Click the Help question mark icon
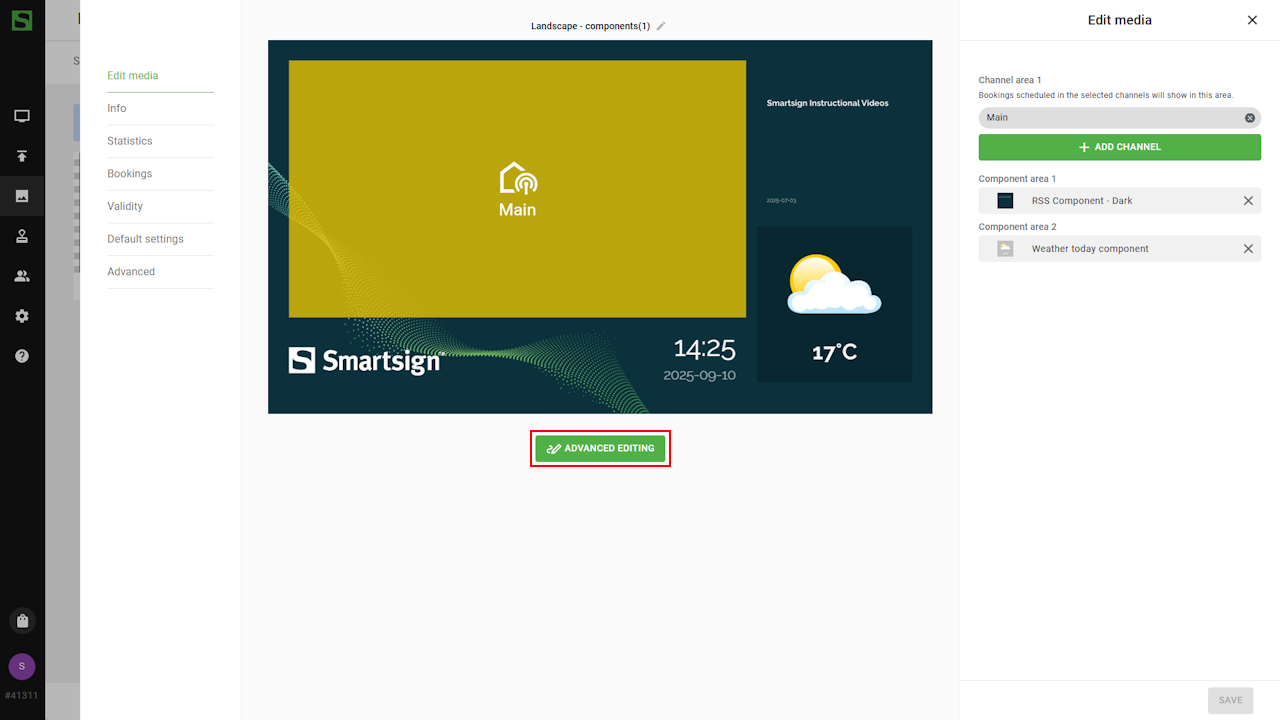 pyautogui.click(x=22, y=356)
